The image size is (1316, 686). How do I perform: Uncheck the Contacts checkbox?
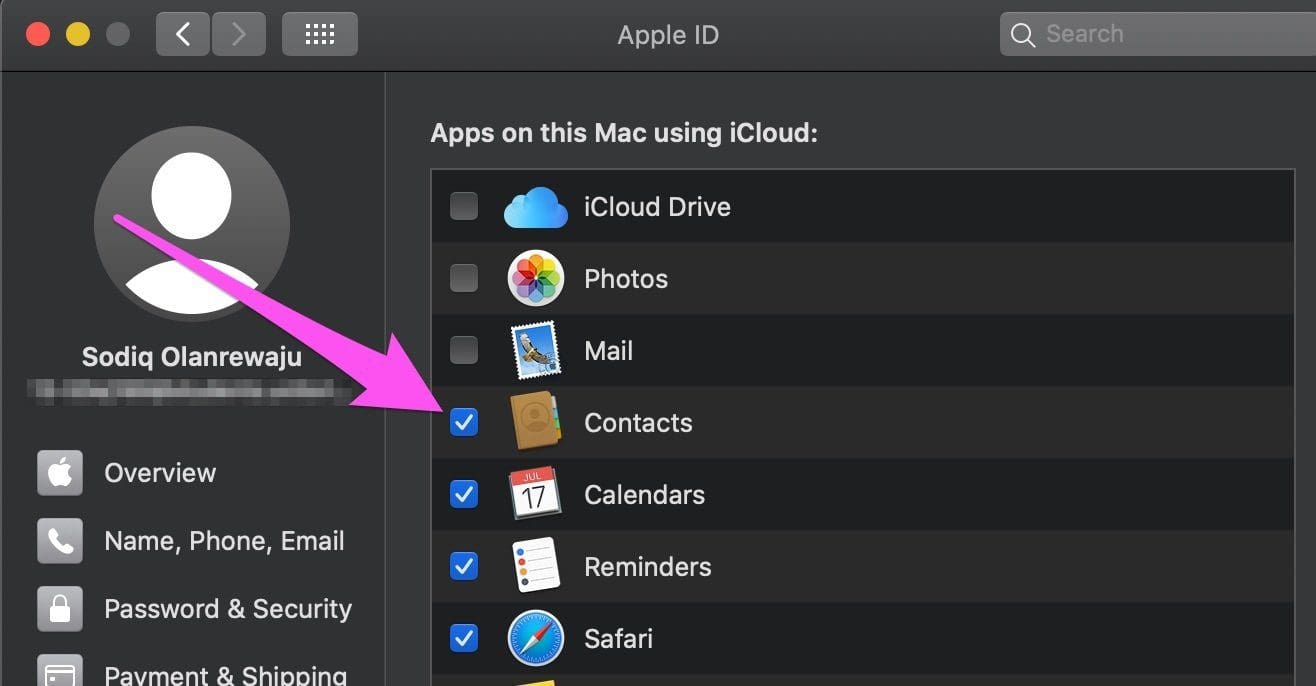pos(464,422)
